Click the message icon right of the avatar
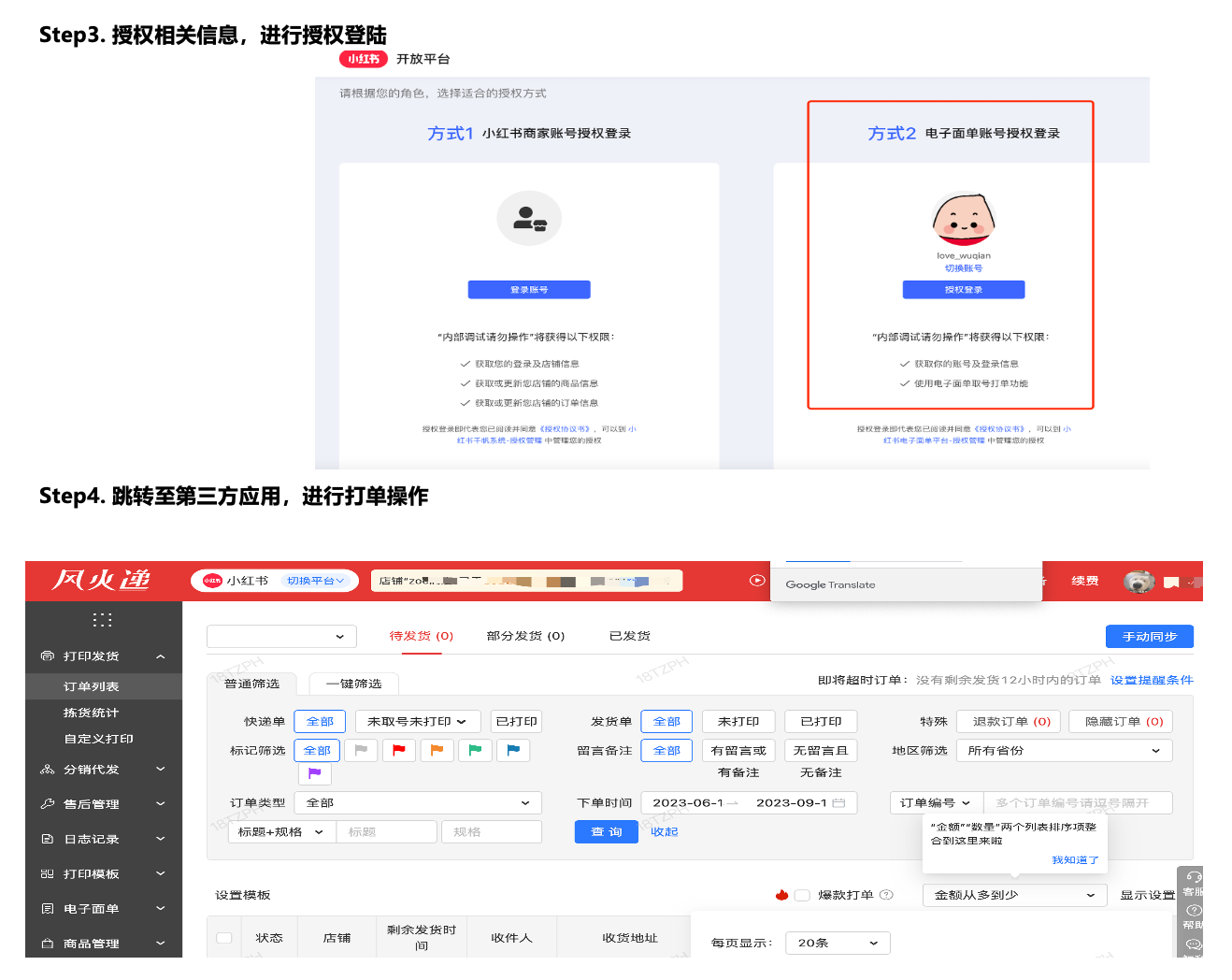Viewport: 1232px width, 980px height. coord(1171,583)
